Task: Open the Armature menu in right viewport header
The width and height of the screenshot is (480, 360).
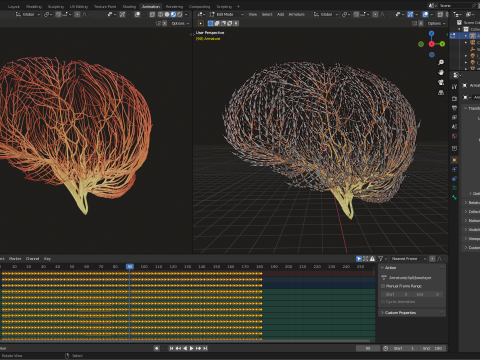Action: pos(296,14)
